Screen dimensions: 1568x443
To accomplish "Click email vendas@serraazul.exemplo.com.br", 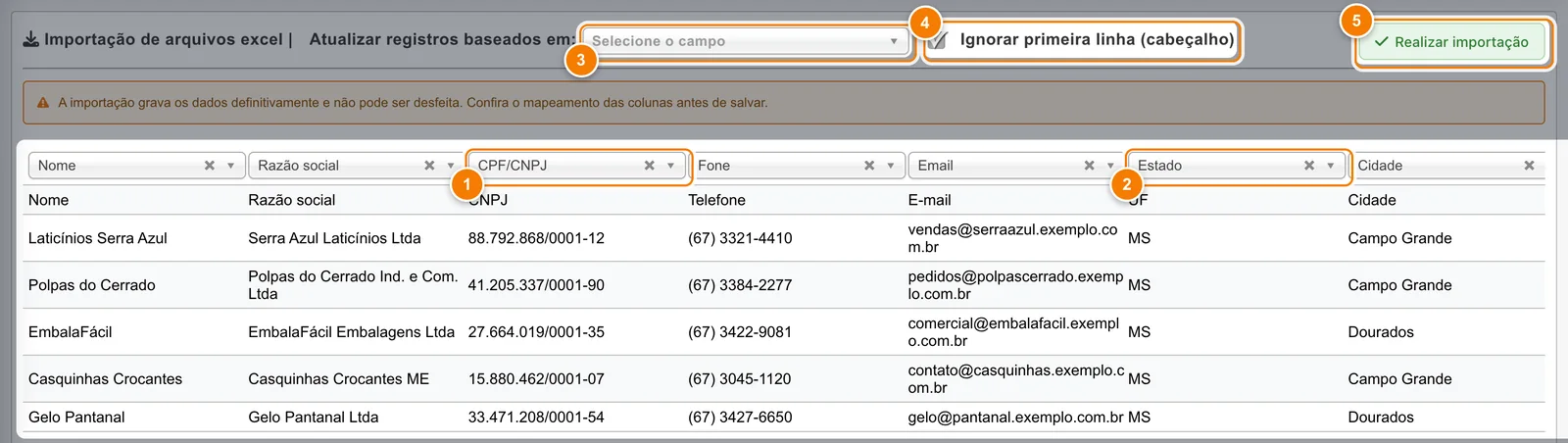I will pos(1012,238).
